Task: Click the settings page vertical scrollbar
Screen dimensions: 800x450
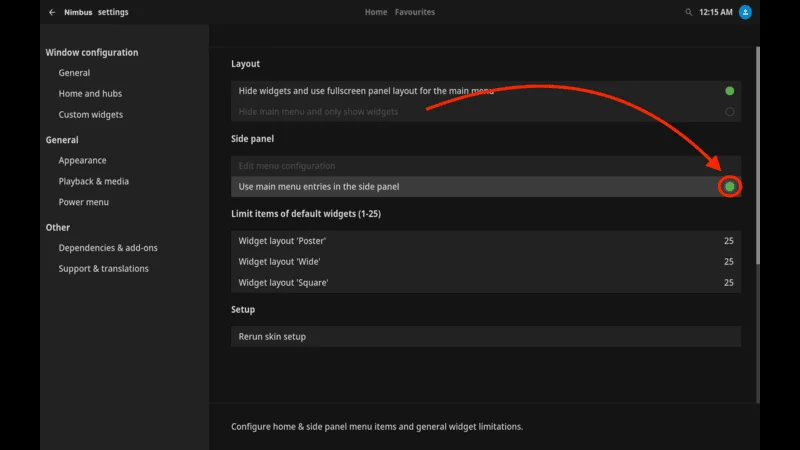Action: tap(758, 156)
